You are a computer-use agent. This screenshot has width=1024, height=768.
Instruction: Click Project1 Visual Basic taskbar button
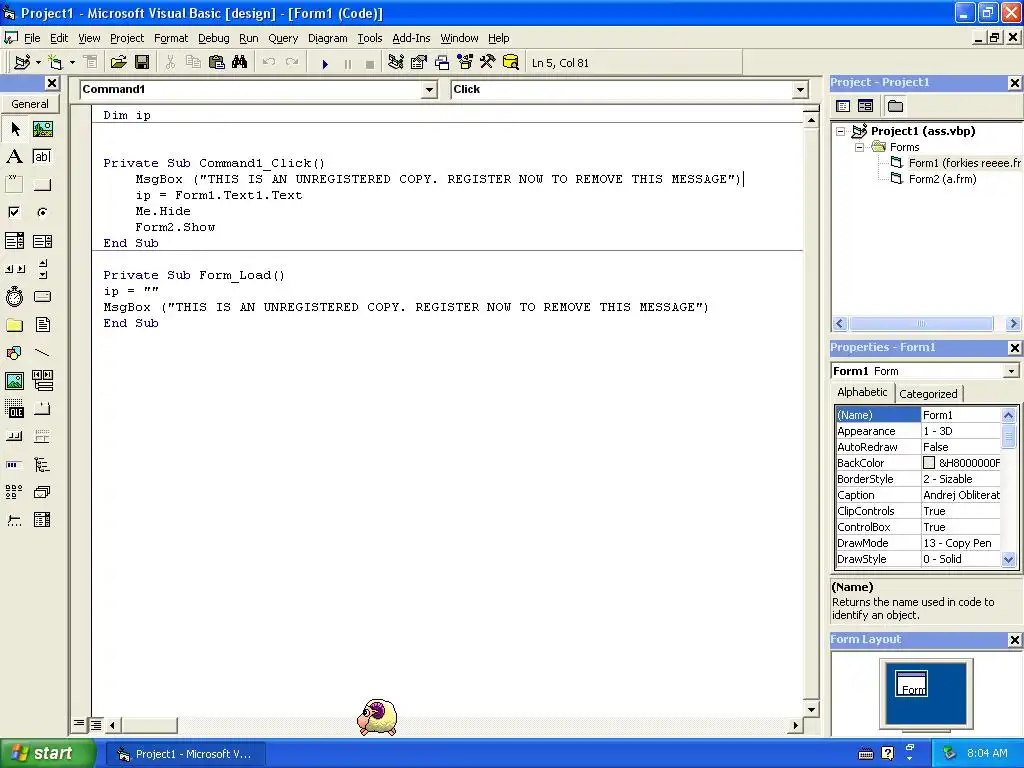click(185, 754)
